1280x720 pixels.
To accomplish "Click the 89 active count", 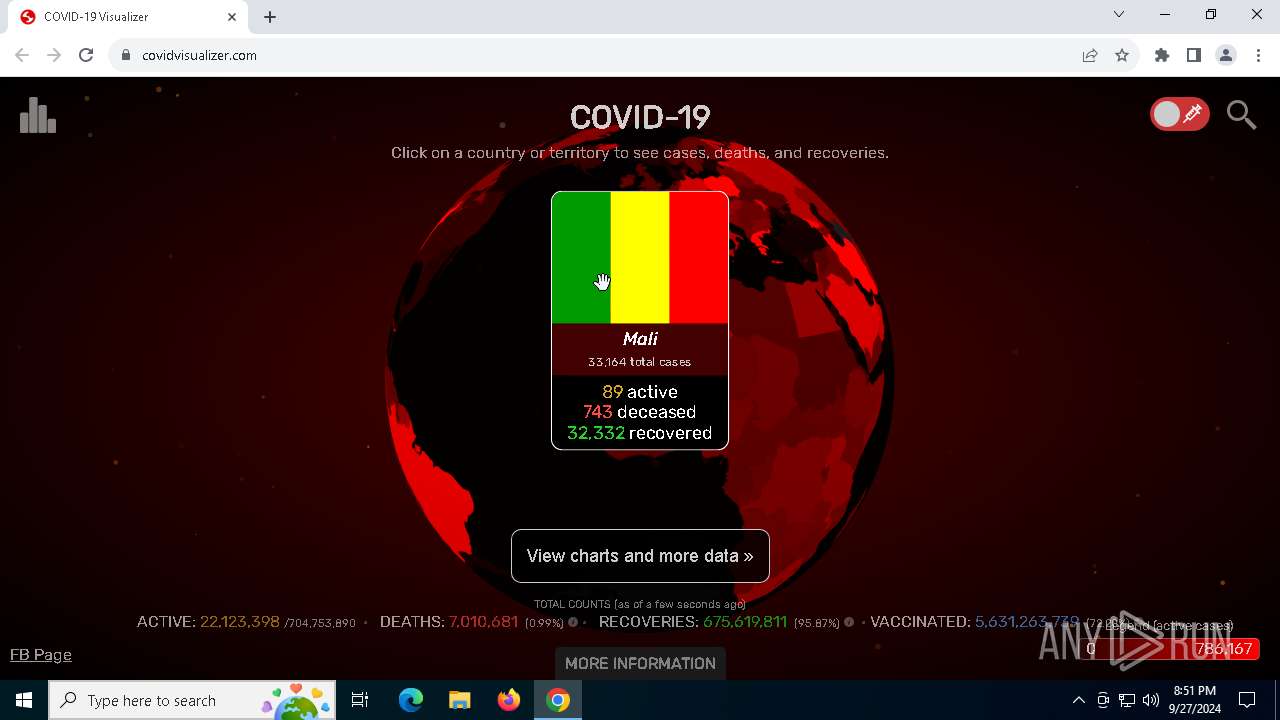I will tap(640, 392).
